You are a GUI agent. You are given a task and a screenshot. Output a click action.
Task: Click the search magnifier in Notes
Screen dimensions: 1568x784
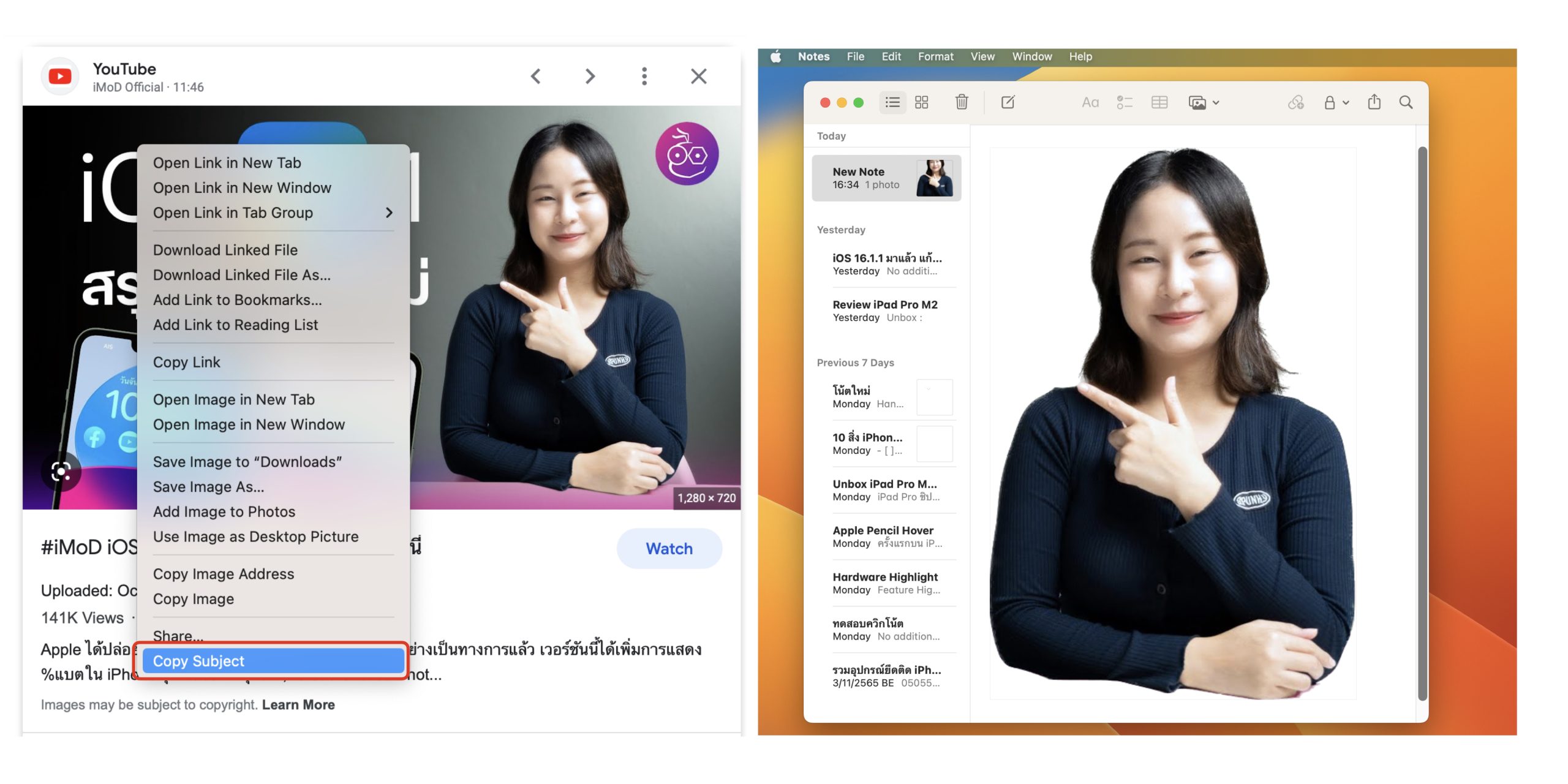pos(1406,102)
